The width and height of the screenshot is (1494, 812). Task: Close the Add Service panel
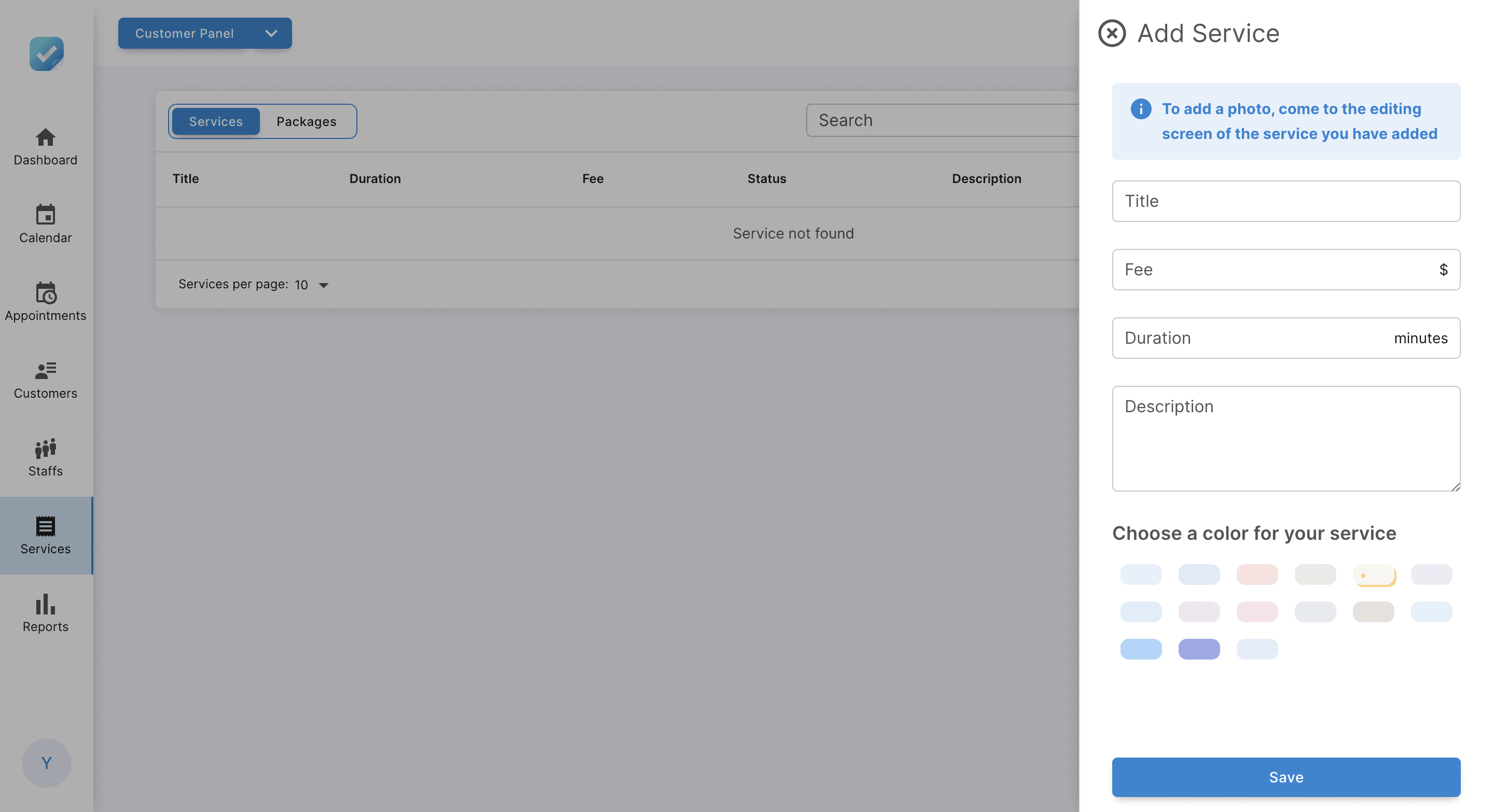click(x=1111, y=33)
